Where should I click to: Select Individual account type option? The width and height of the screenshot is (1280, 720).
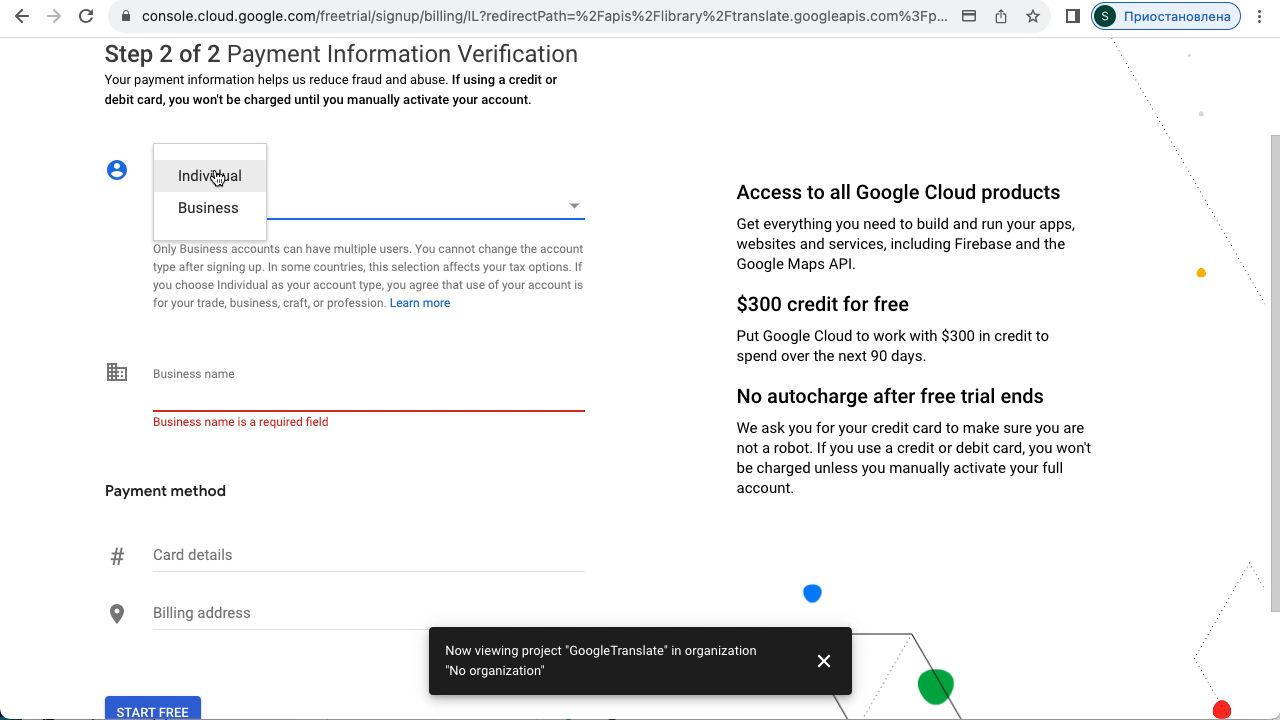pyautogui.click(x=210, y=176)
